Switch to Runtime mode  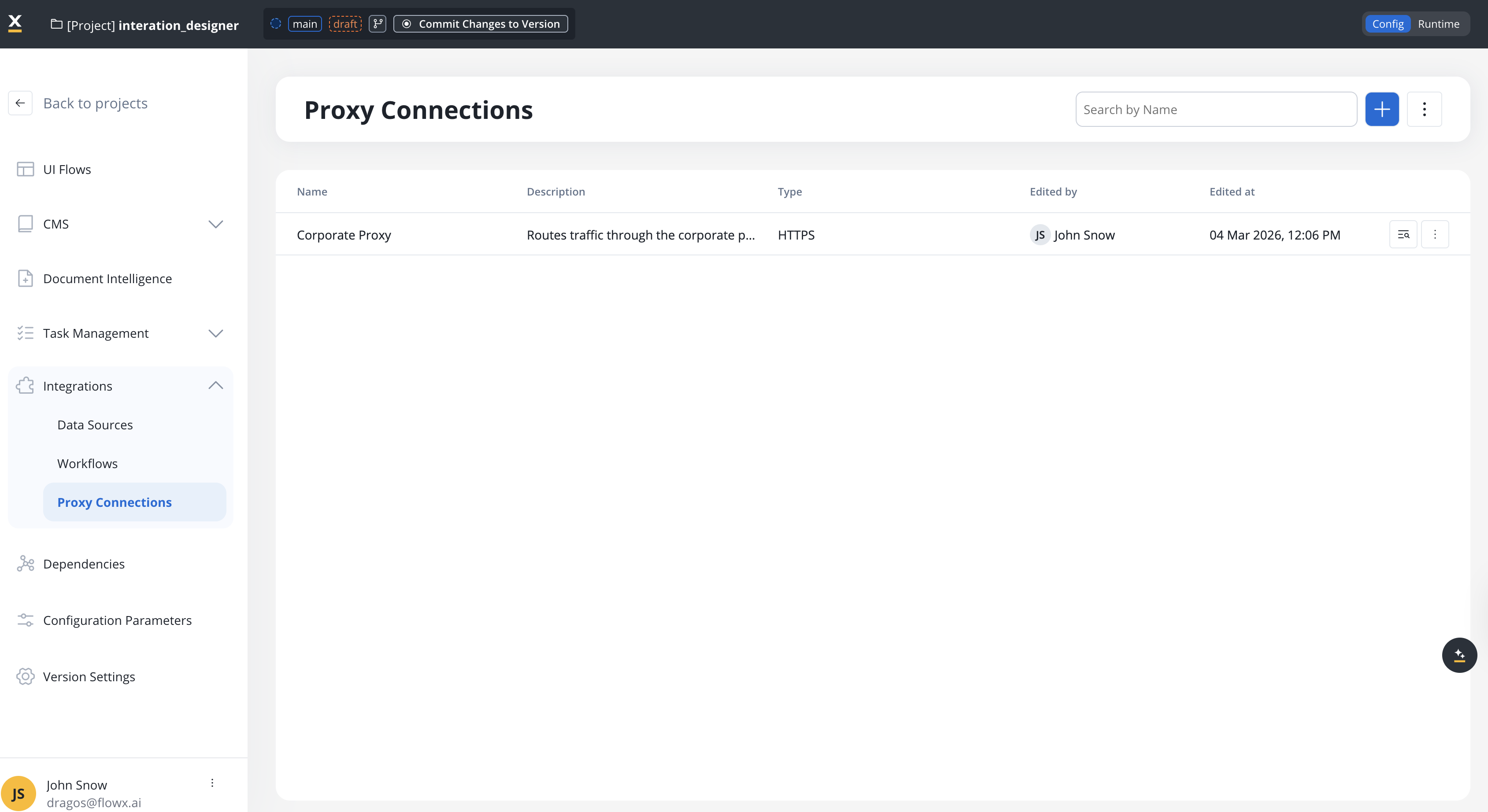pos(1439,24)
